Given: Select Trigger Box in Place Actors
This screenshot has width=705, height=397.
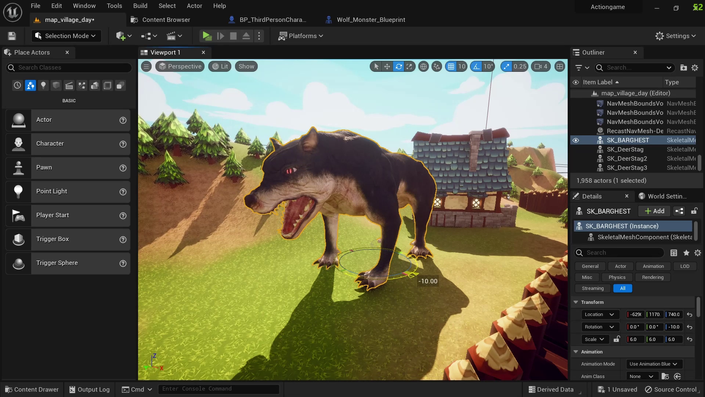Looking at the screenshot, I should tap(68, 239).
